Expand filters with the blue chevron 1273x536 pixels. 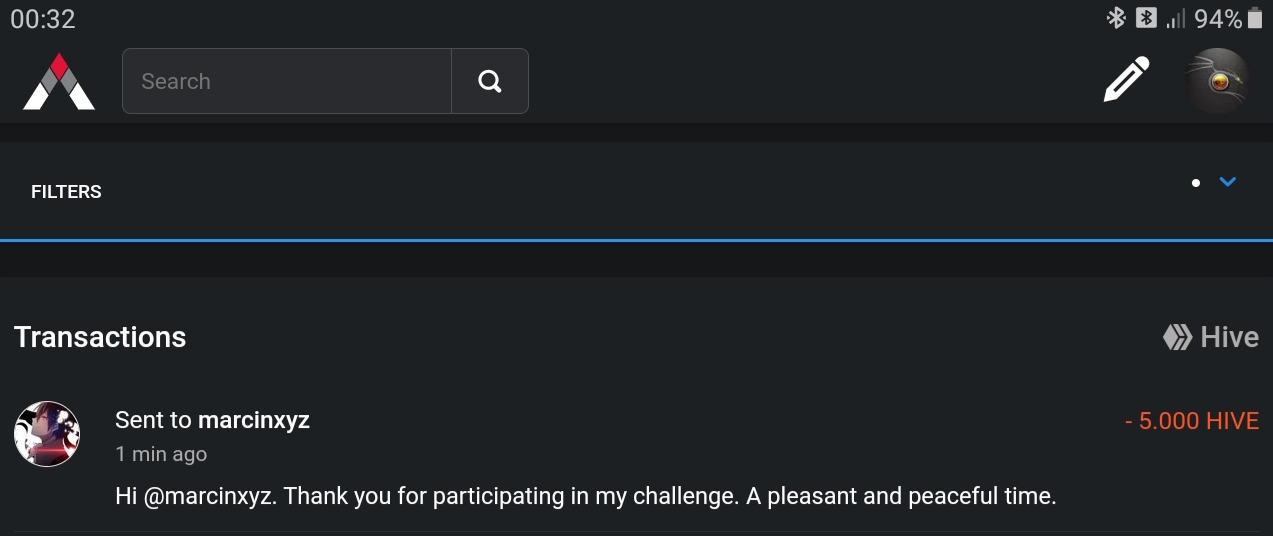pos(1228,182)
